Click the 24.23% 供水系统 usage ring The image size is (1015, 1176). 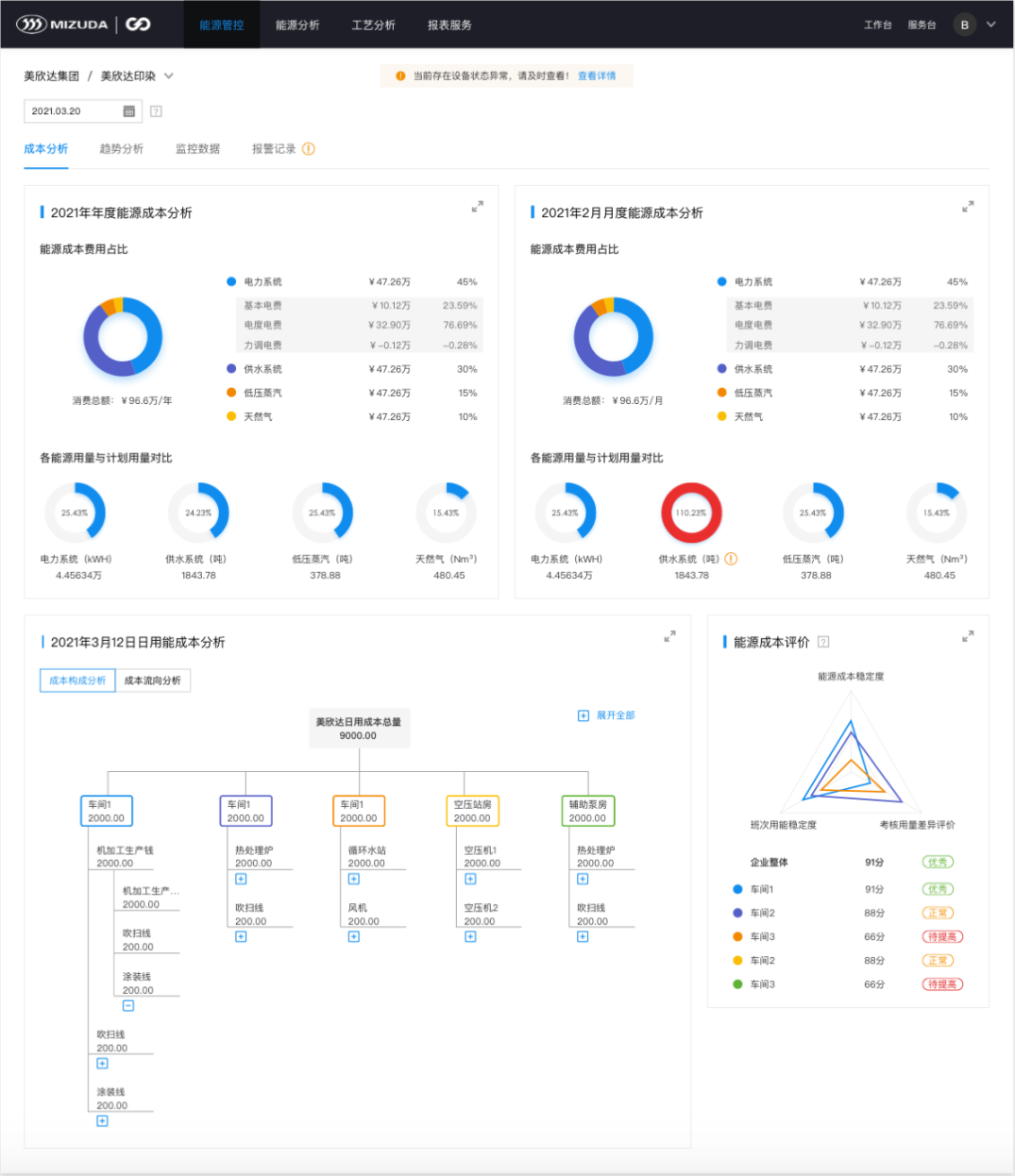(198, 512)
